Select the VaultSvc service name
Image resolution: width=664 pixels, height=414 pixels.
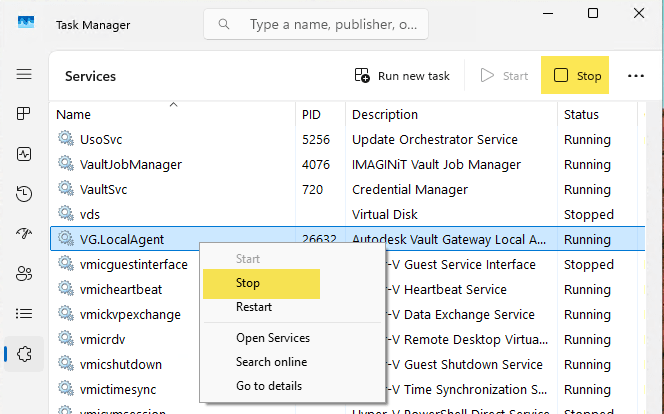coord(103,190)
